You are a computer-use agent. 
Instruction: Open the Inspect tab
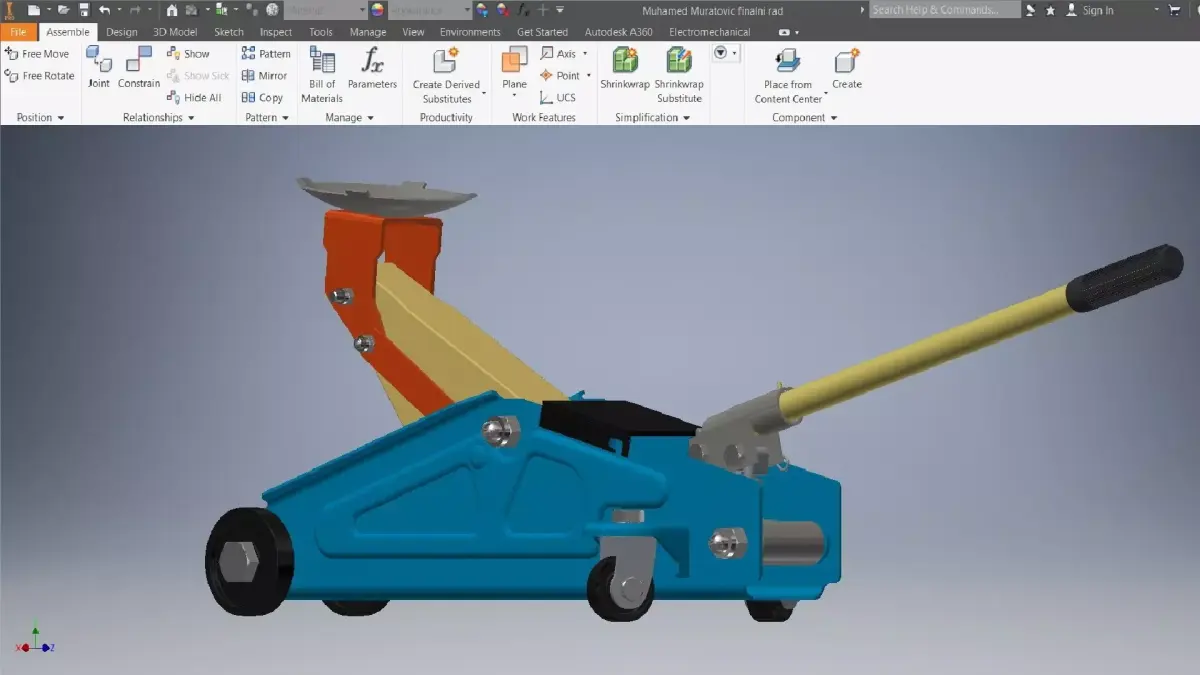(x=276, y=32)
